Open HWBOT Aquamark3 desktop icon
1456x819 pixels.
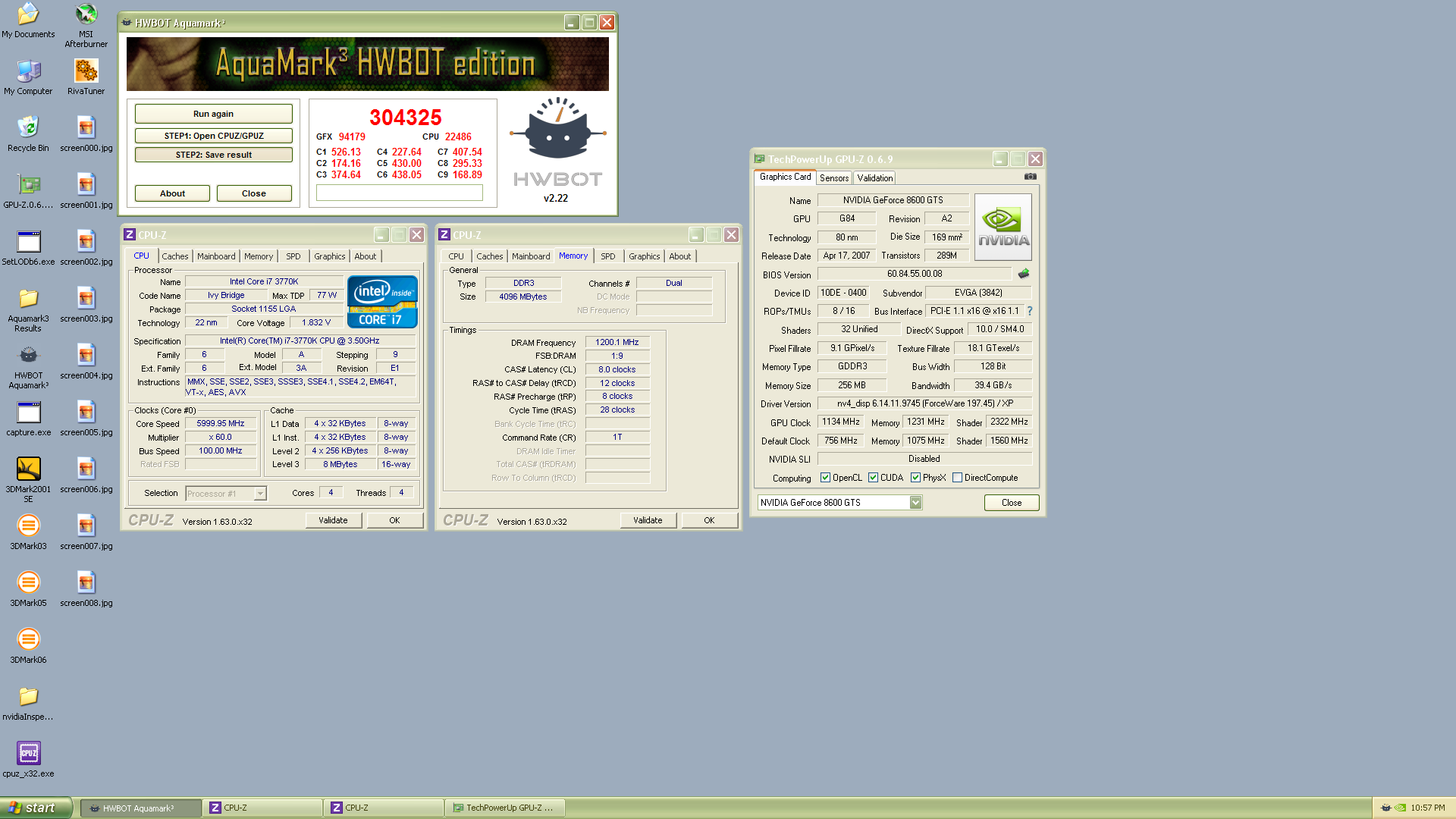pyautogui.click(x=28, y=366)
